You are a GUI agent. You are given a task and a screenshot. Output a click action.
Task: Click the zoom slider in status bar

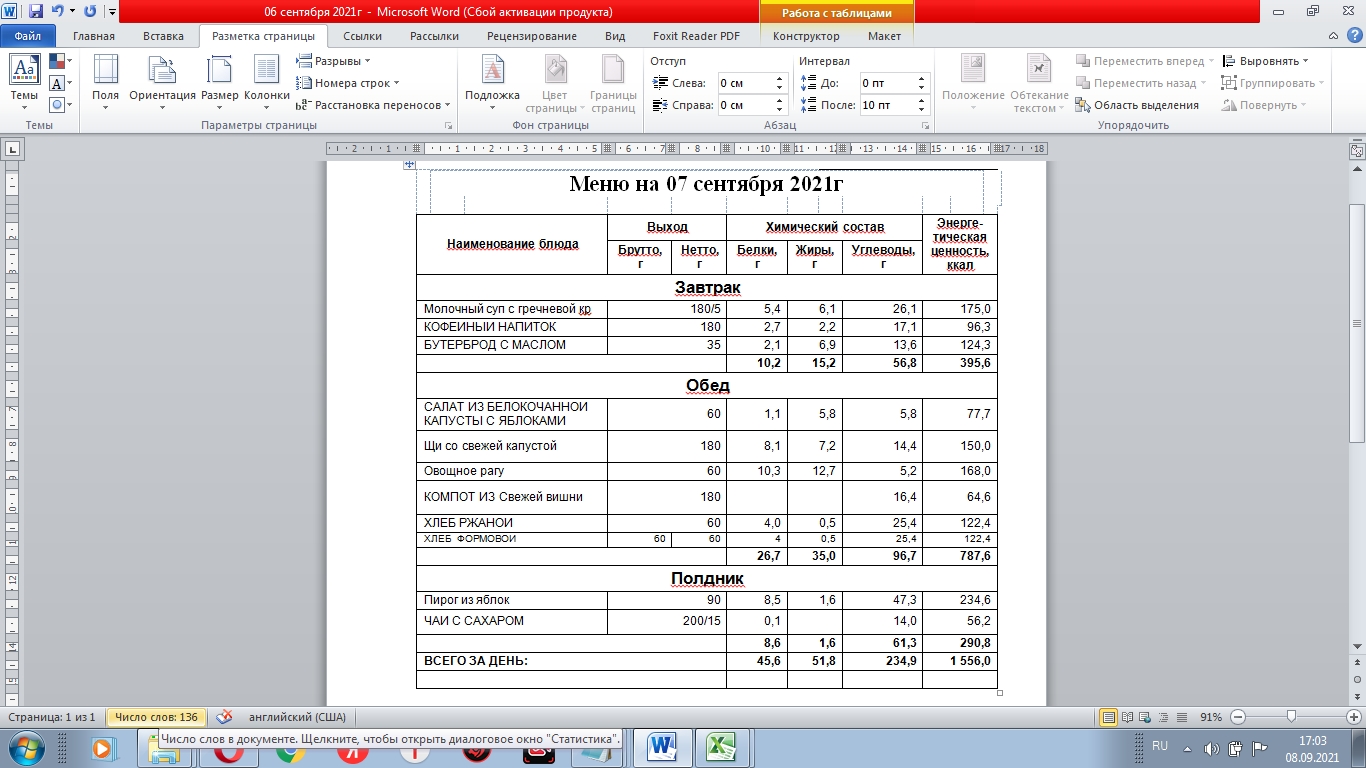point(1292,717)
